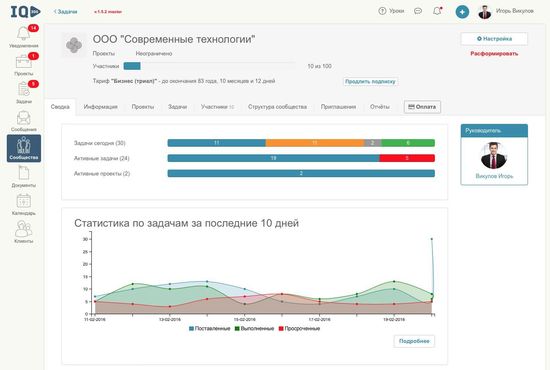Screen dimensions: 550x370
Task: Switch to the Проекты tab
Action: coord(143,107)
